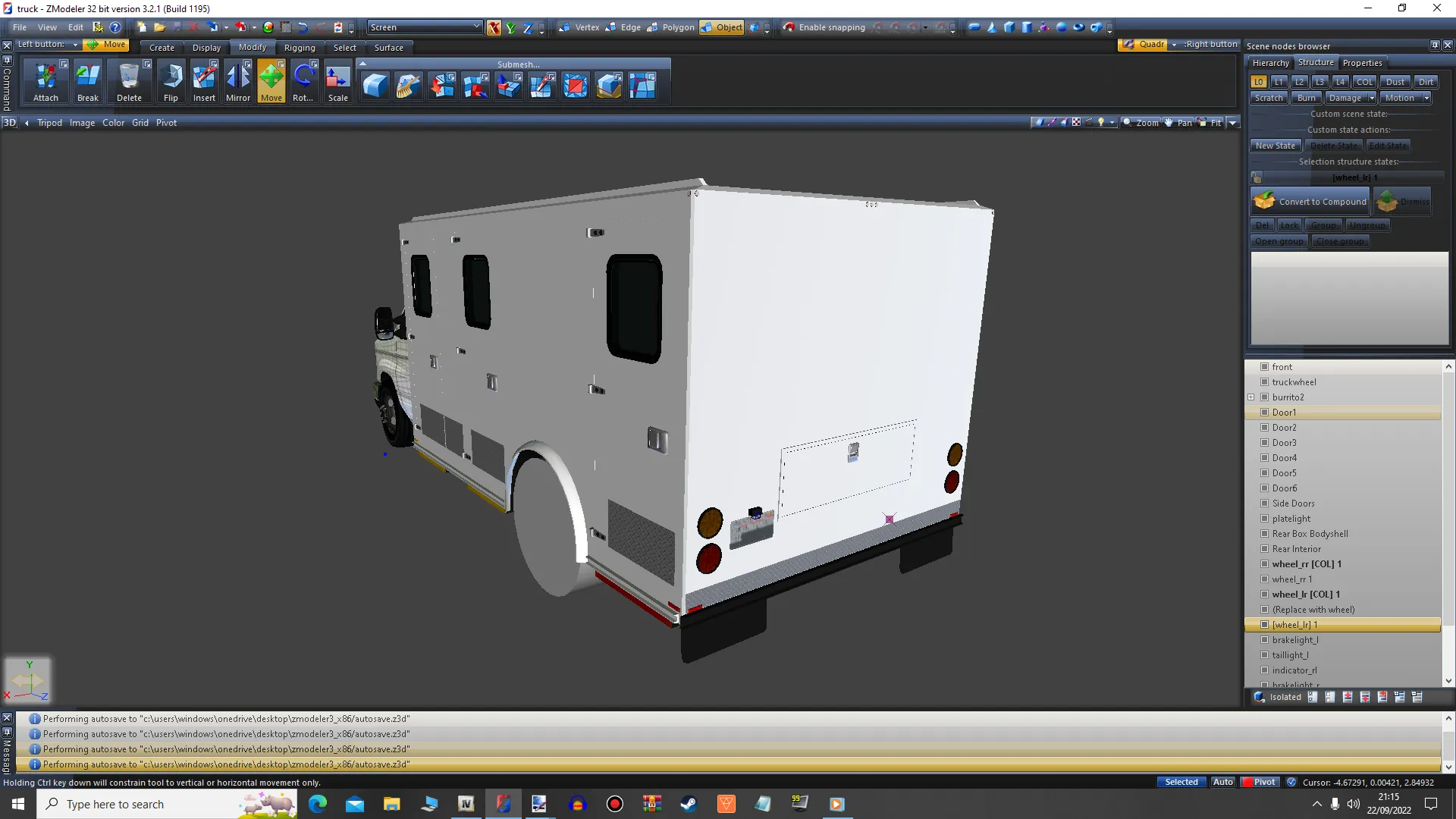This screenshot has height=819, width=1456.
Task: Expand the burrito2 tree node
Action: coord(1251,397)
